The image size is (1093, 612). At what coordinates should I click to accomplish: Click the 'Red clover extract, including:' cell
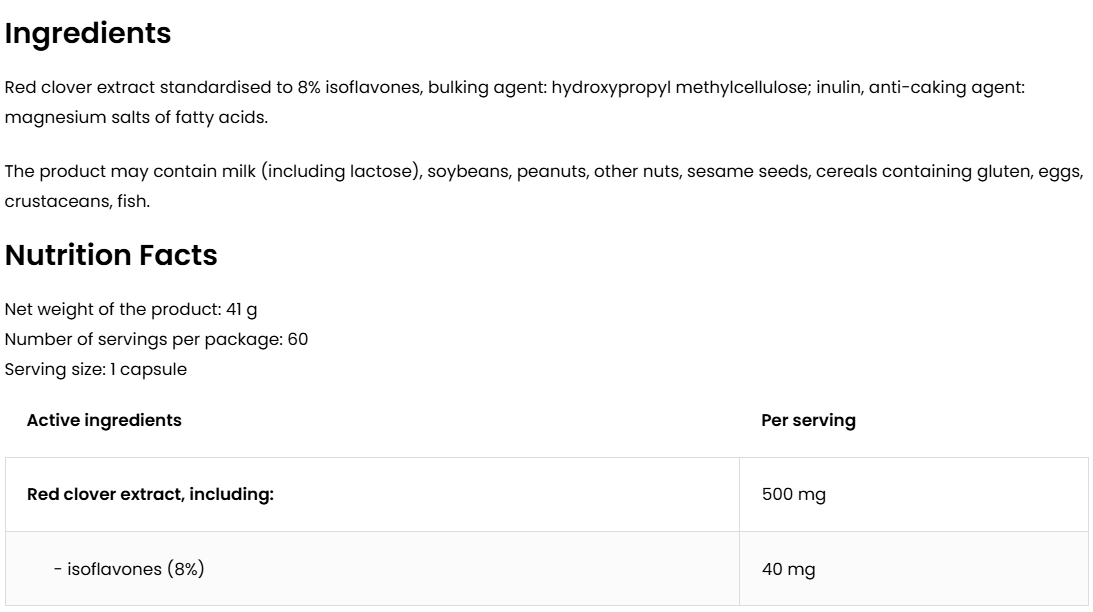[150, 494]
